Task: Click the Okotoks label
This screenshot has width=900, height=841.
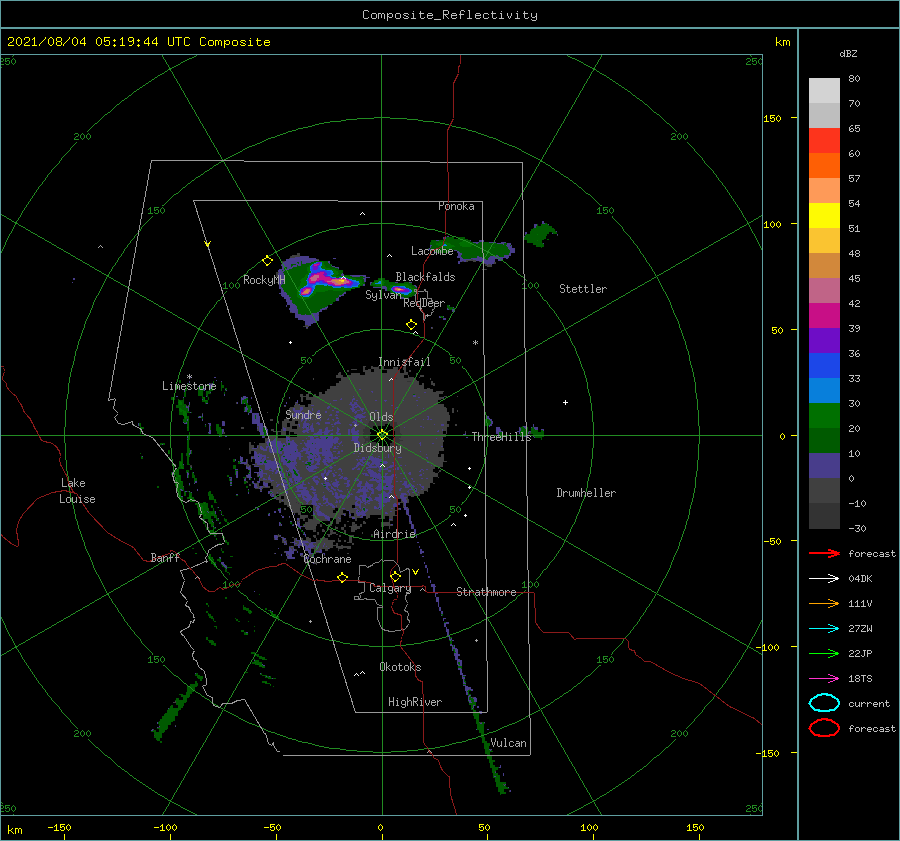Action: pyautogui.click(x=400, y=667)
